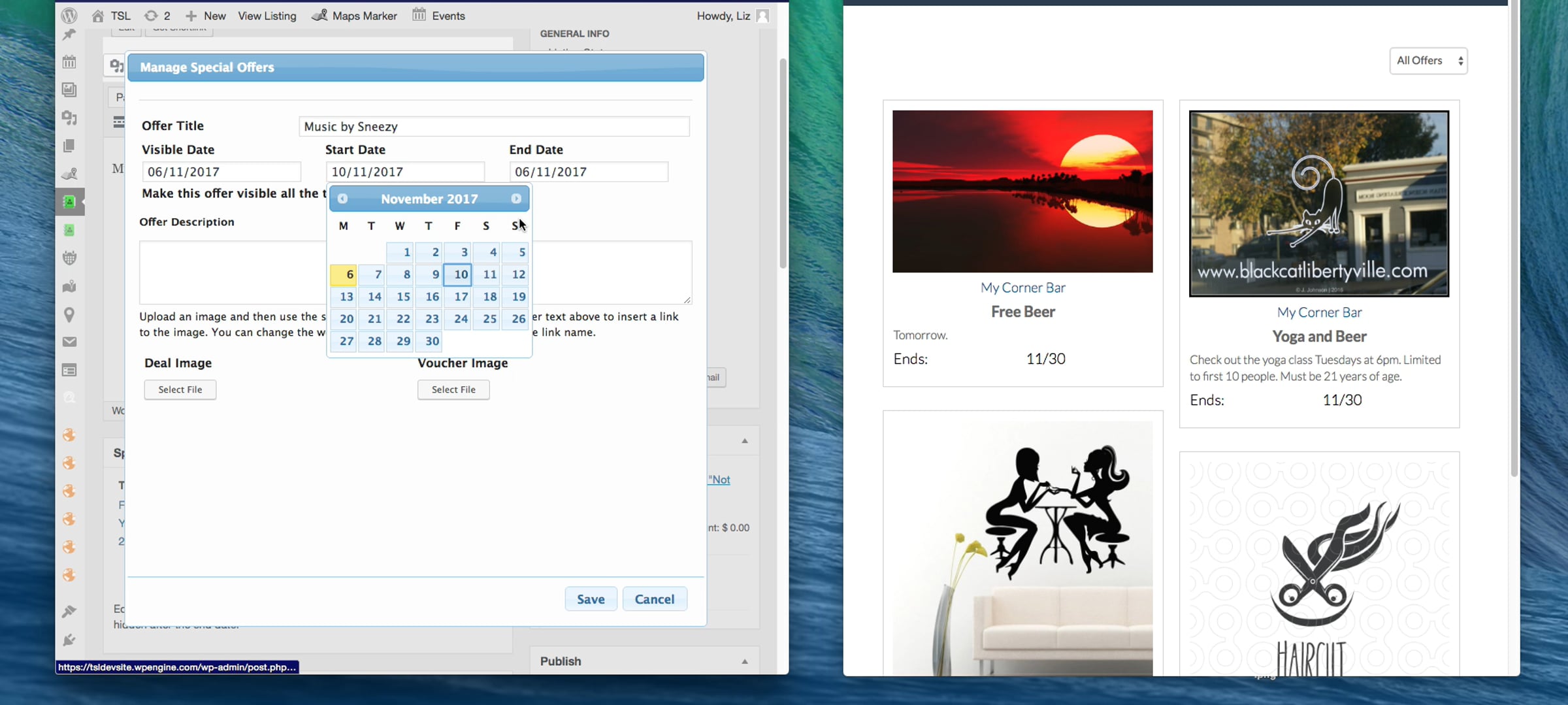
Task: Follow the "Not" link behind the dialog
Action: pos(719,480)
